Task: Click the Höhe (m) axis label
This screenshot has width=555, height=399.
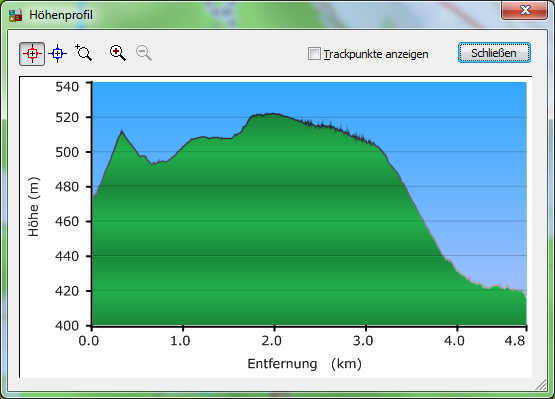Action: 34,206
